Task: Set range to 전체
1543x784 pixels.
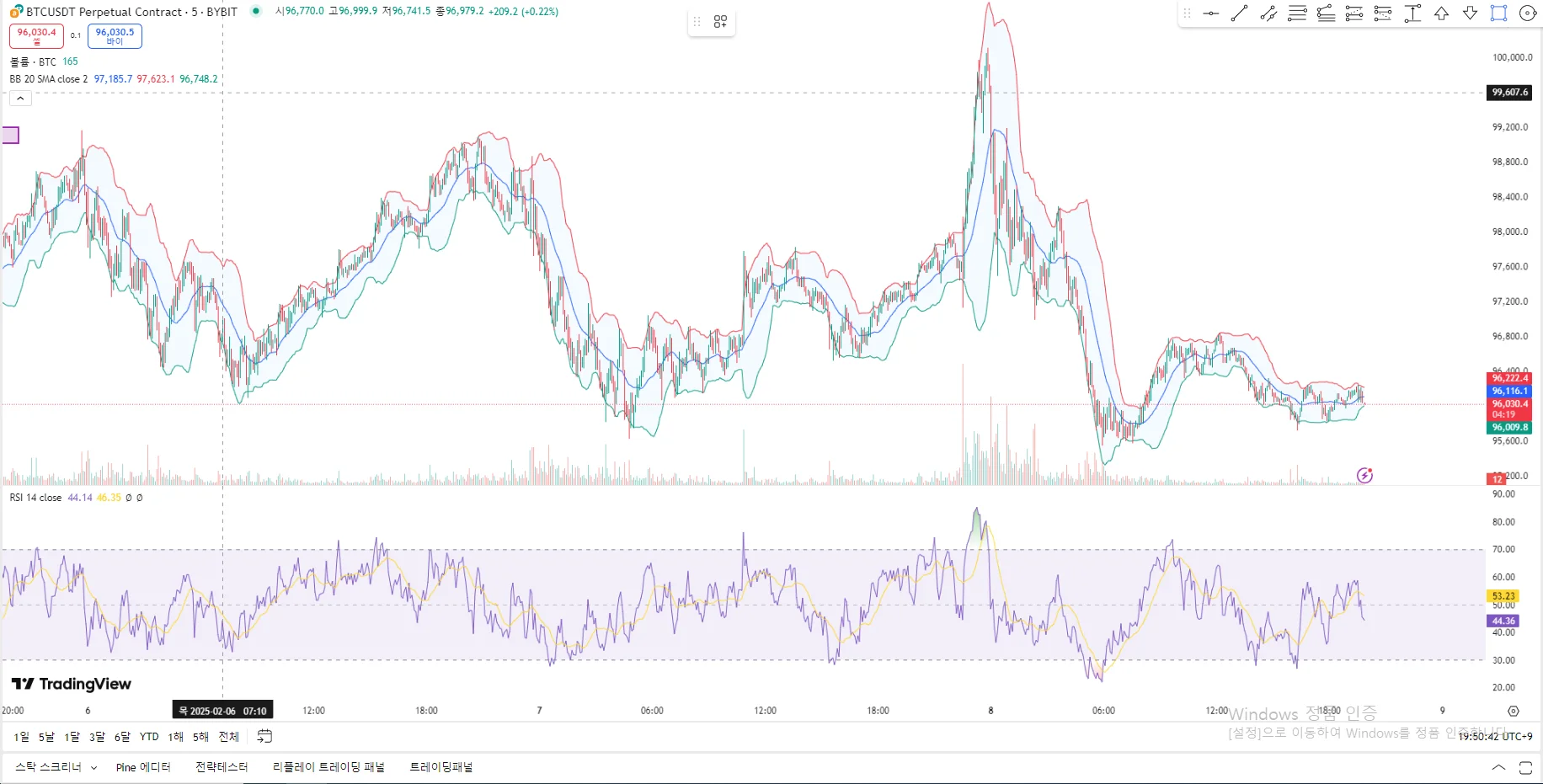Action: tap(228, 737)
